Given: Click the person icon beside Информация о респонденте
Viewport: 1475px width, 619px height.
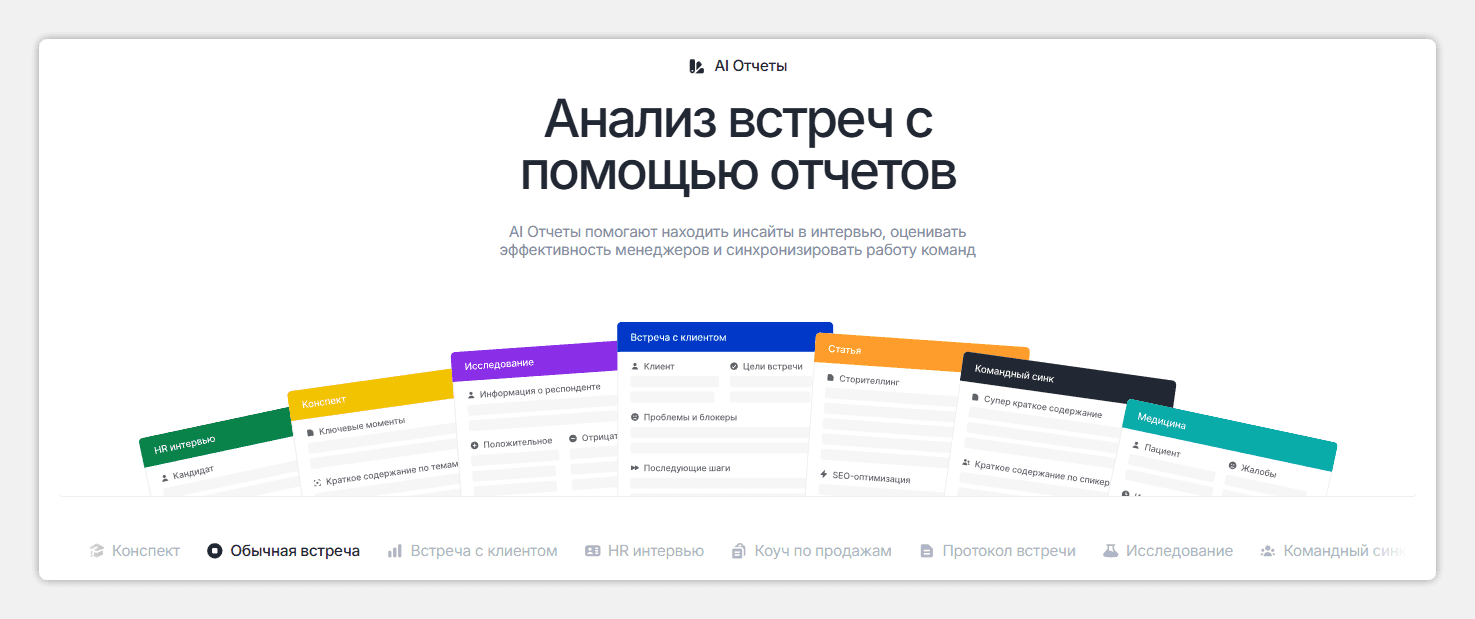Looking at the screenshot, I should click(471, 395).
